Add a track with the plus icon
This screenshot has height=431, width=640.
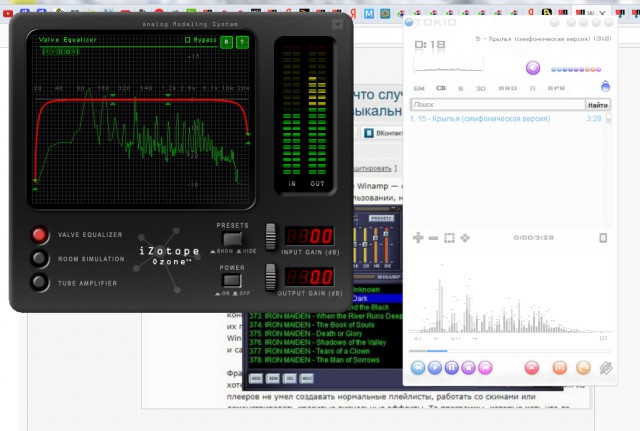coord(418,238)
